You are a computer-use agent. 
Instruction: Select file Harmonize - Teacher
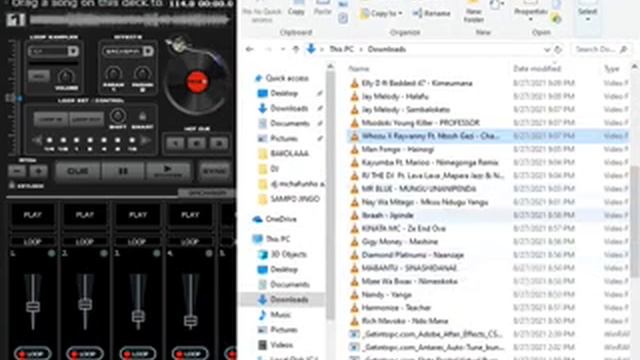click(x=396, y=308)
